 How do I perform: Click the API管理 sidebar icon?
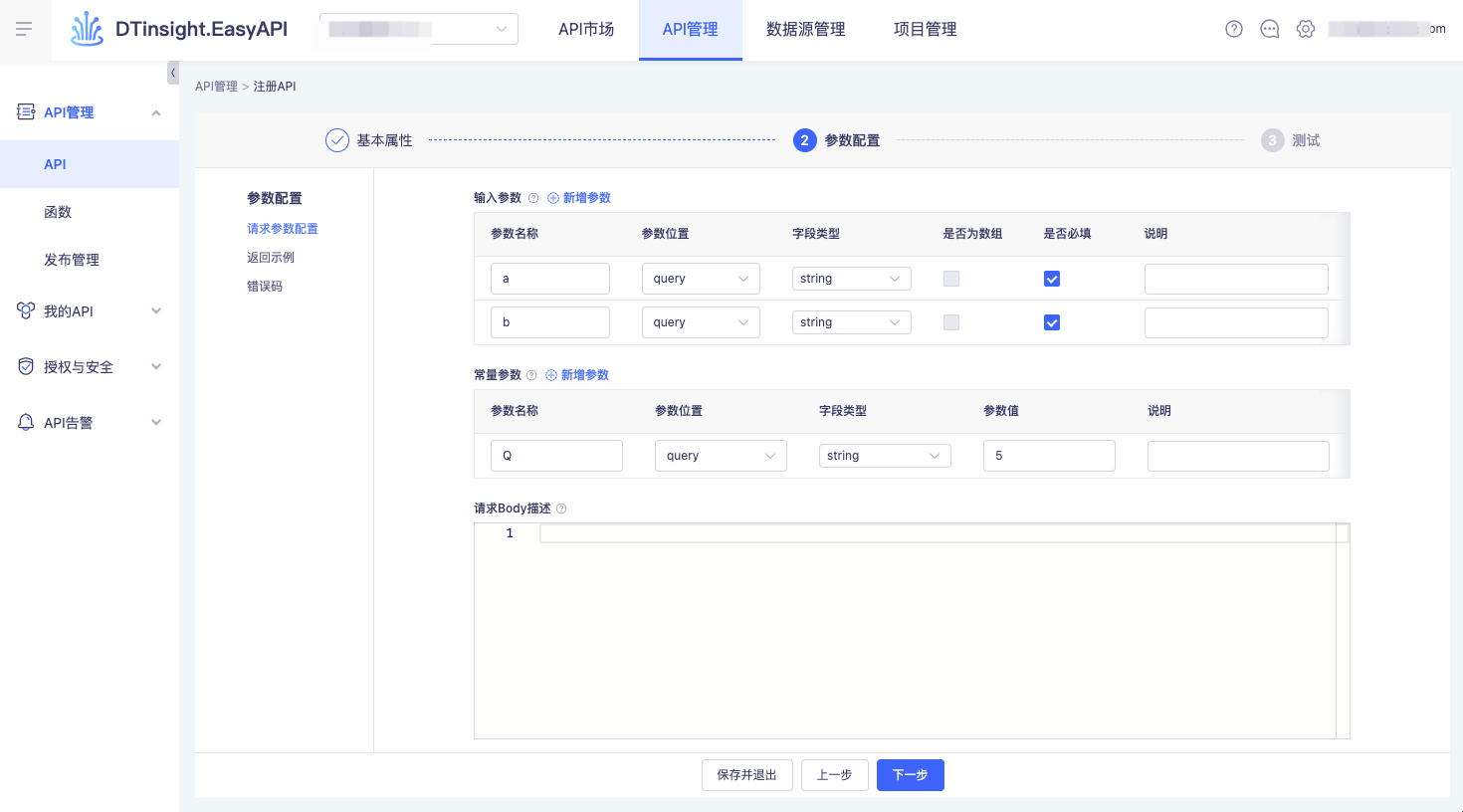point(26,111)
